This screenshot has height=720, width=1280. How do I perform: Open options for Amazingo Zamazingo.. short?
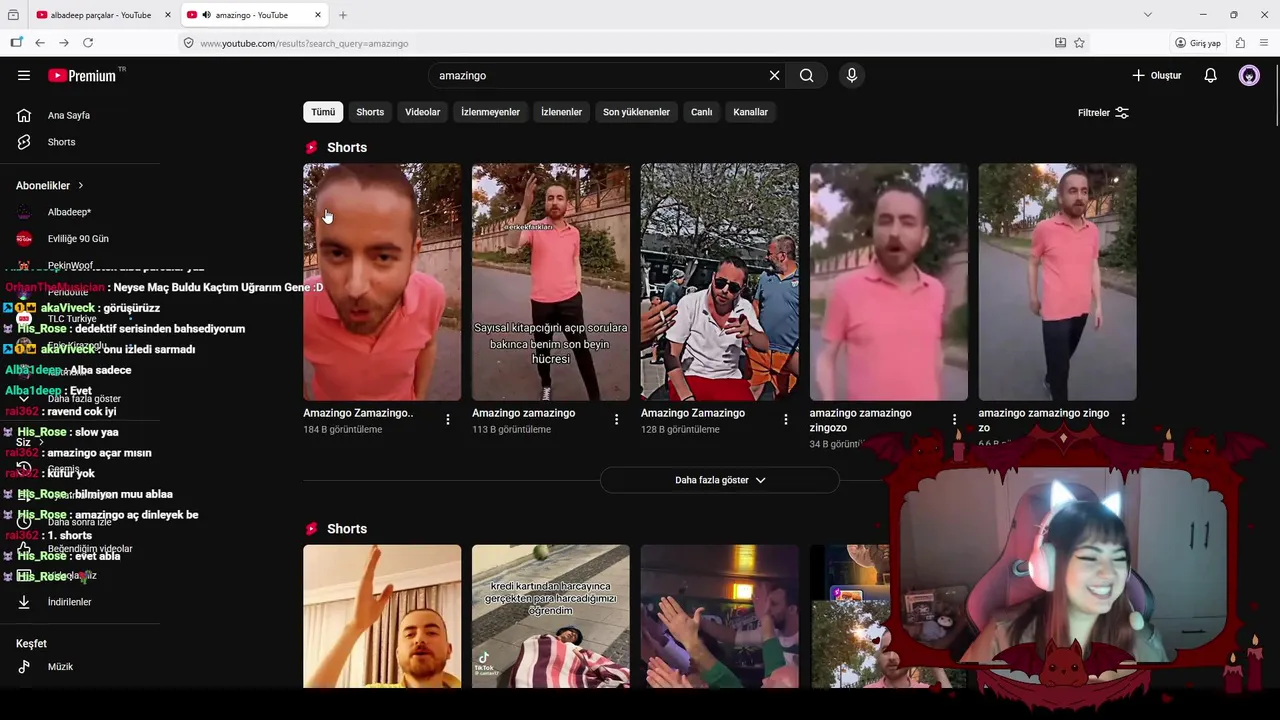[448, 420]
